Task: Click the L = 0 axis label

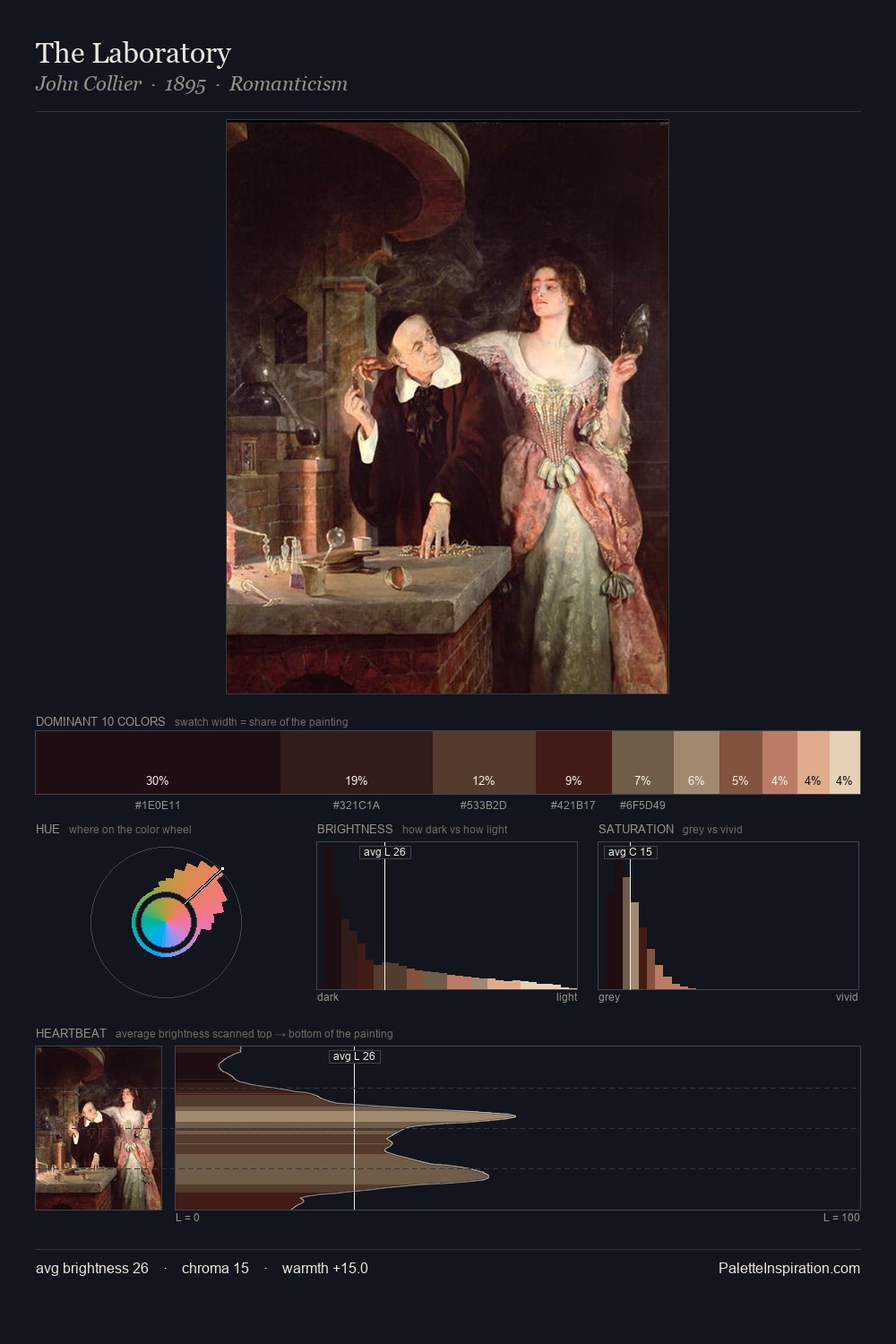Action: point(187,1218)
